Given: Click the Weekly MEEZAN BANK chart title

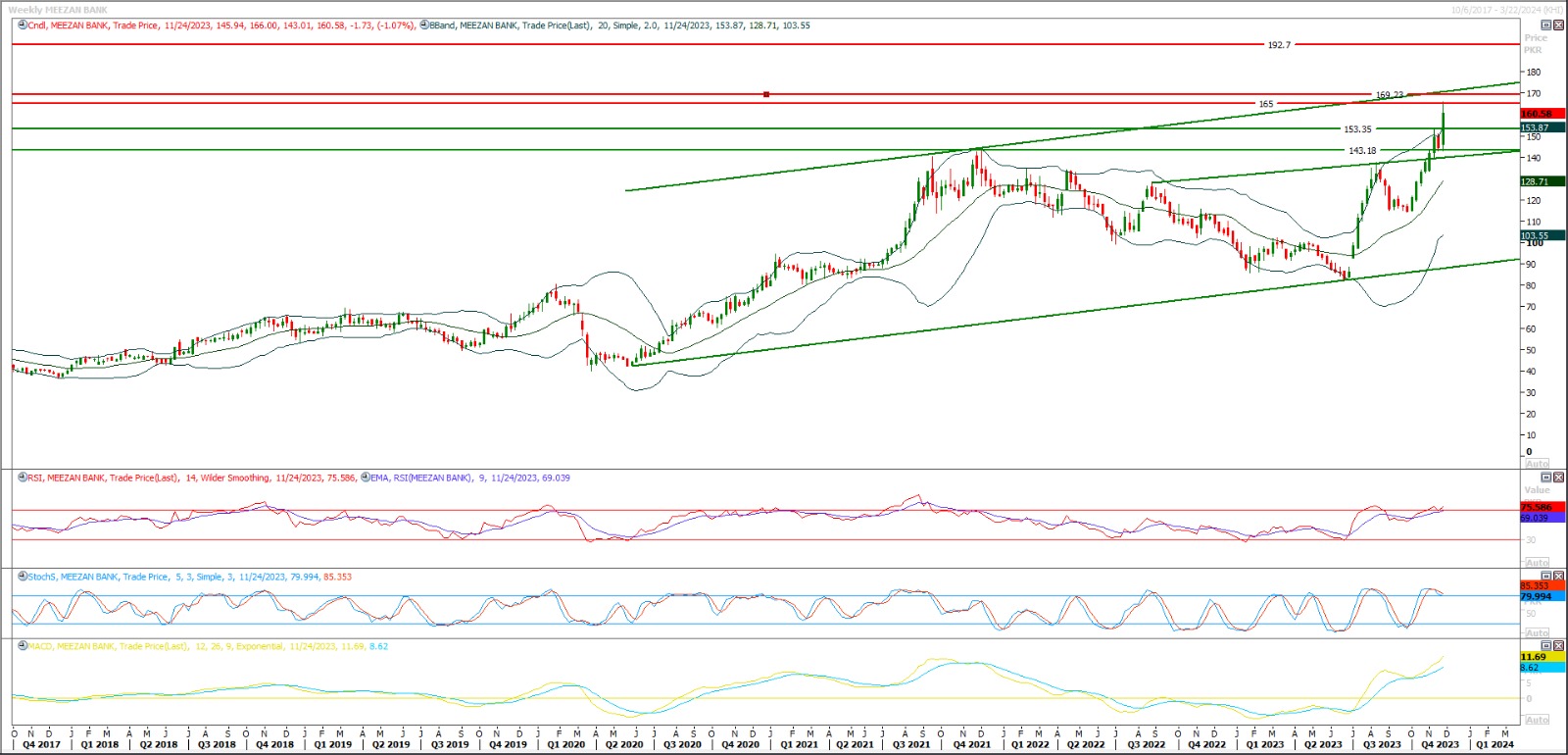Looking at the screenshot, I should click(x=58, y=10).
